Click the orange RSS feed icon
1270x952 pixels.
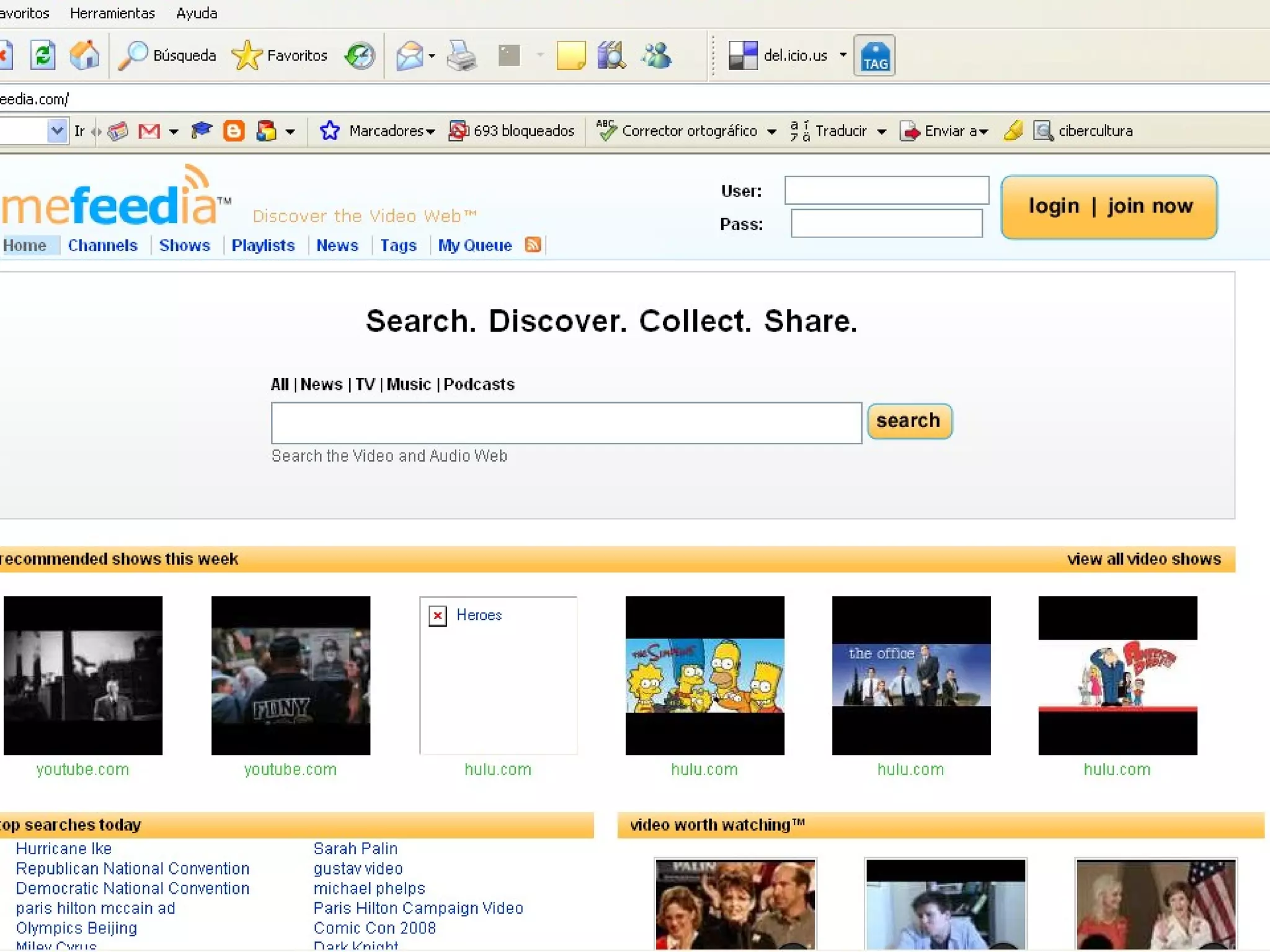(x=533, y=245)
